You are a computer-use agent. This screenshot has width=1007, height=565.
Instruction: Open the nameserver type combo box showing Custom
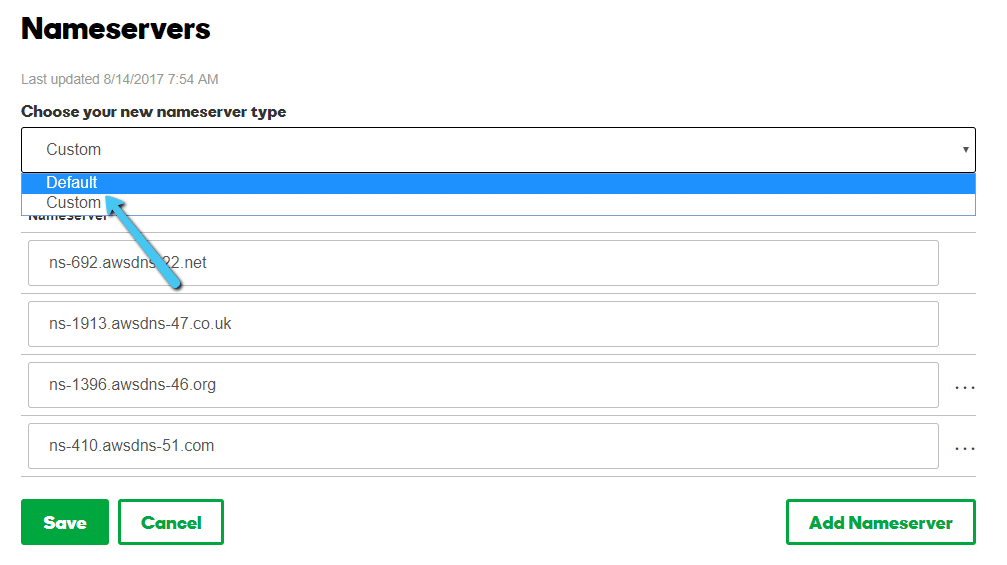(498, 150)
